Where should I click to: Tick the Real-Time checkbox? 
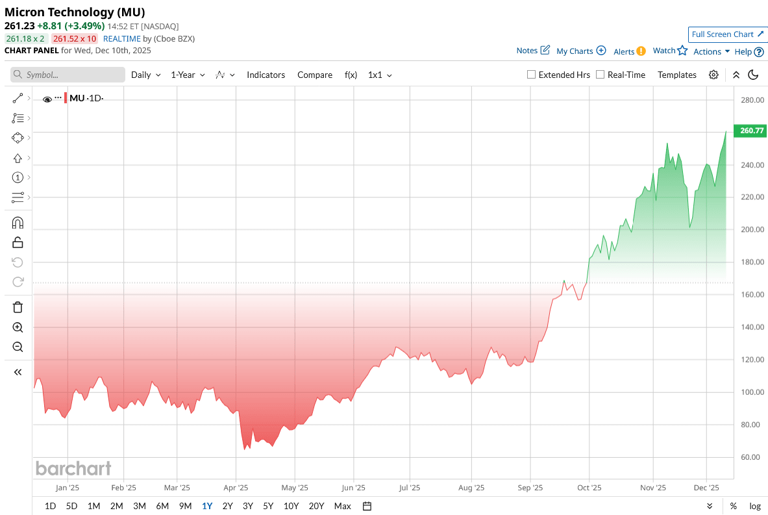pos(600,75)
